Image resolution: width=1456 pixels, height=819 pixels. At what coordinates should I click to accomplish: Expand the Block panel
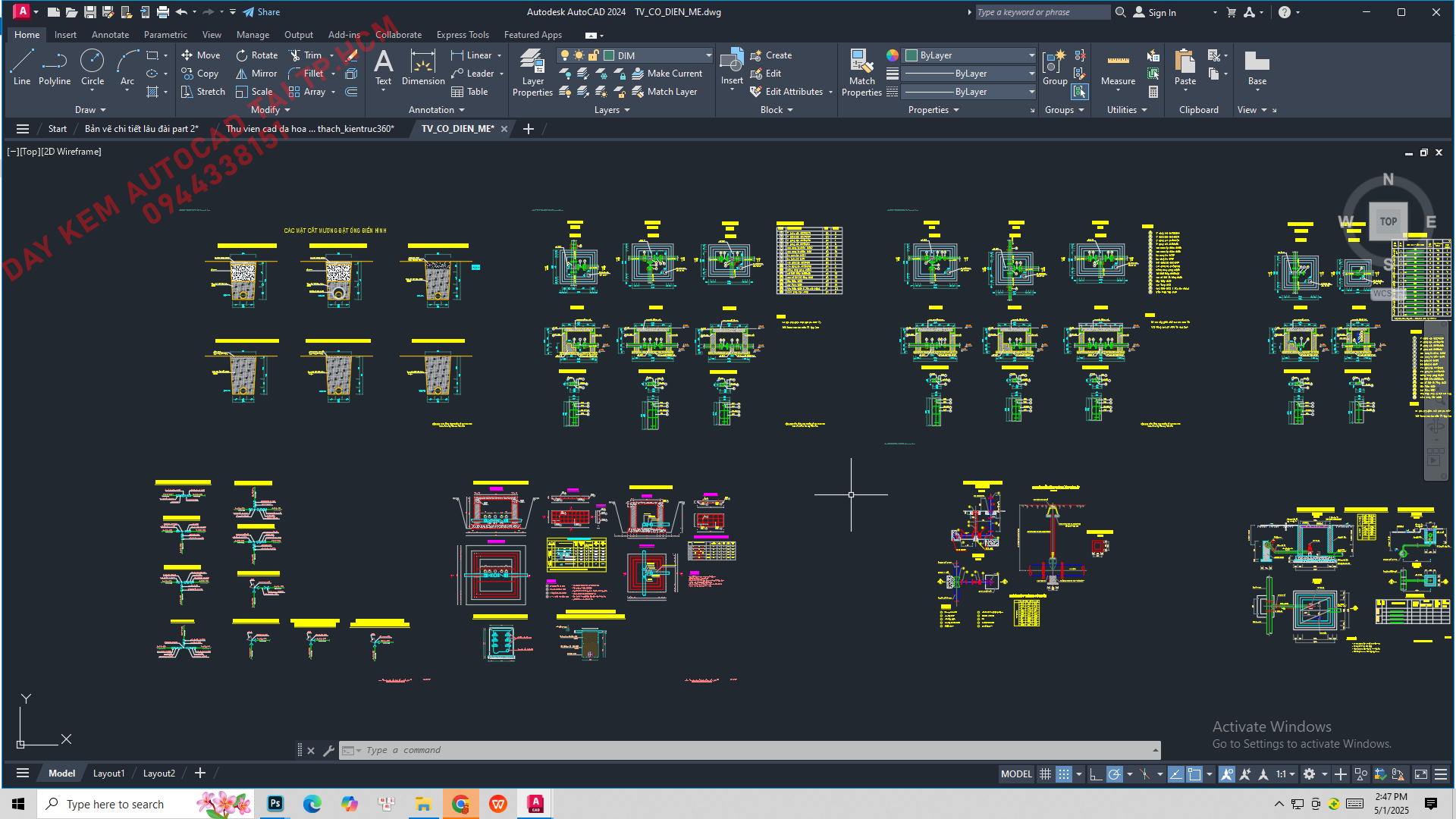pos(777,110)
